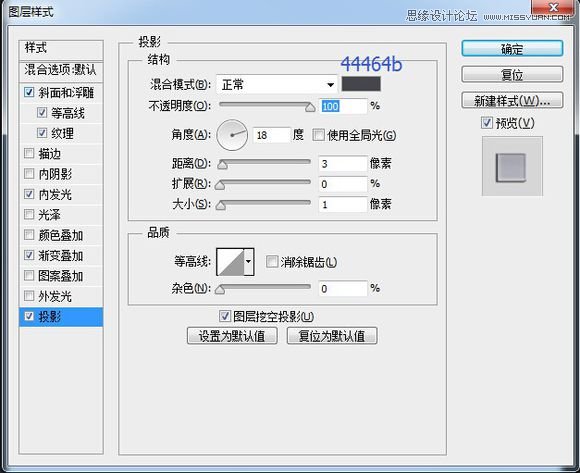
Task: Uncheck the 纹理 sub-option checkbox
Action: point(42,133)
